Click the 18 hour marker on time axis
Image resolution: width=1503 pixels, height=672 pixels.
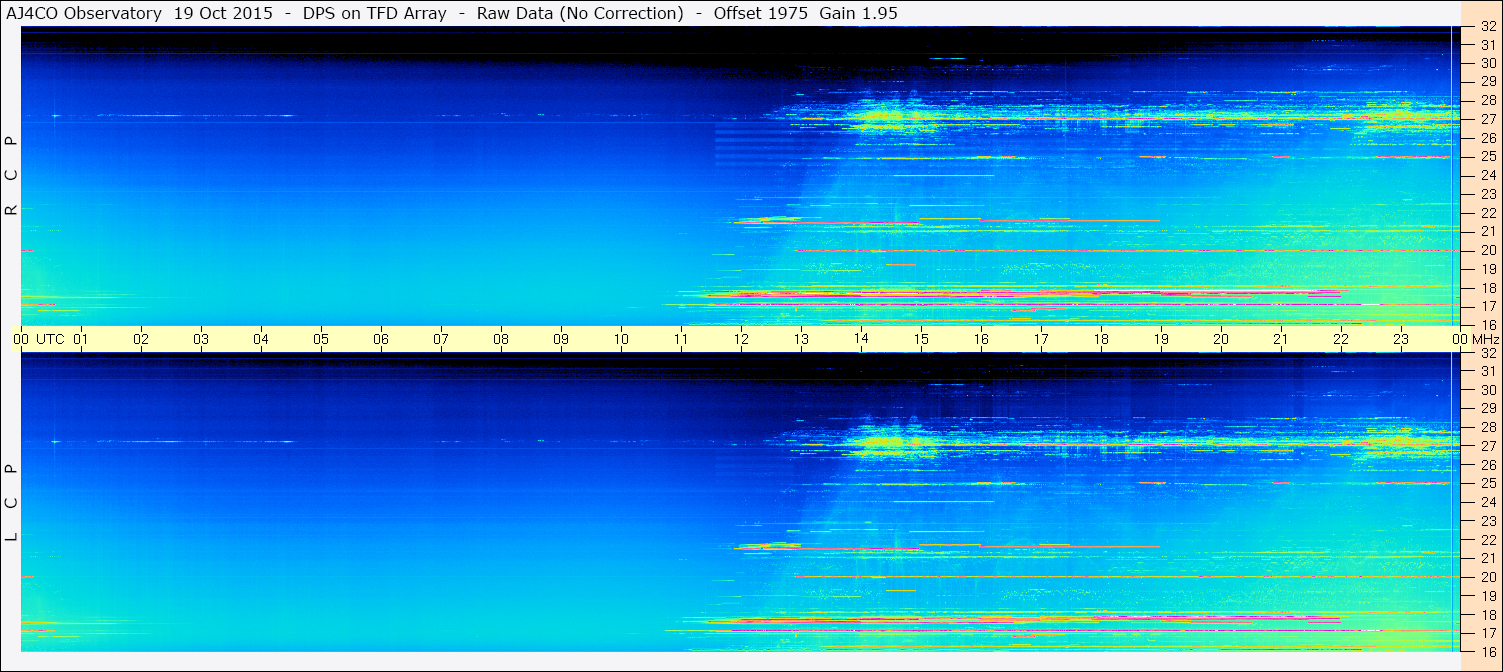1101,339
